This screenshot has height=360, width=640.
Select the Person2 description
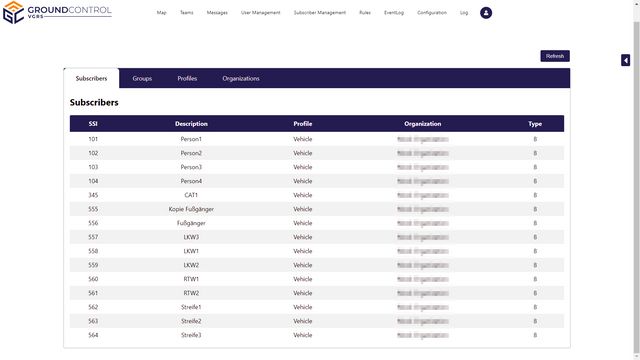[191, 153]
